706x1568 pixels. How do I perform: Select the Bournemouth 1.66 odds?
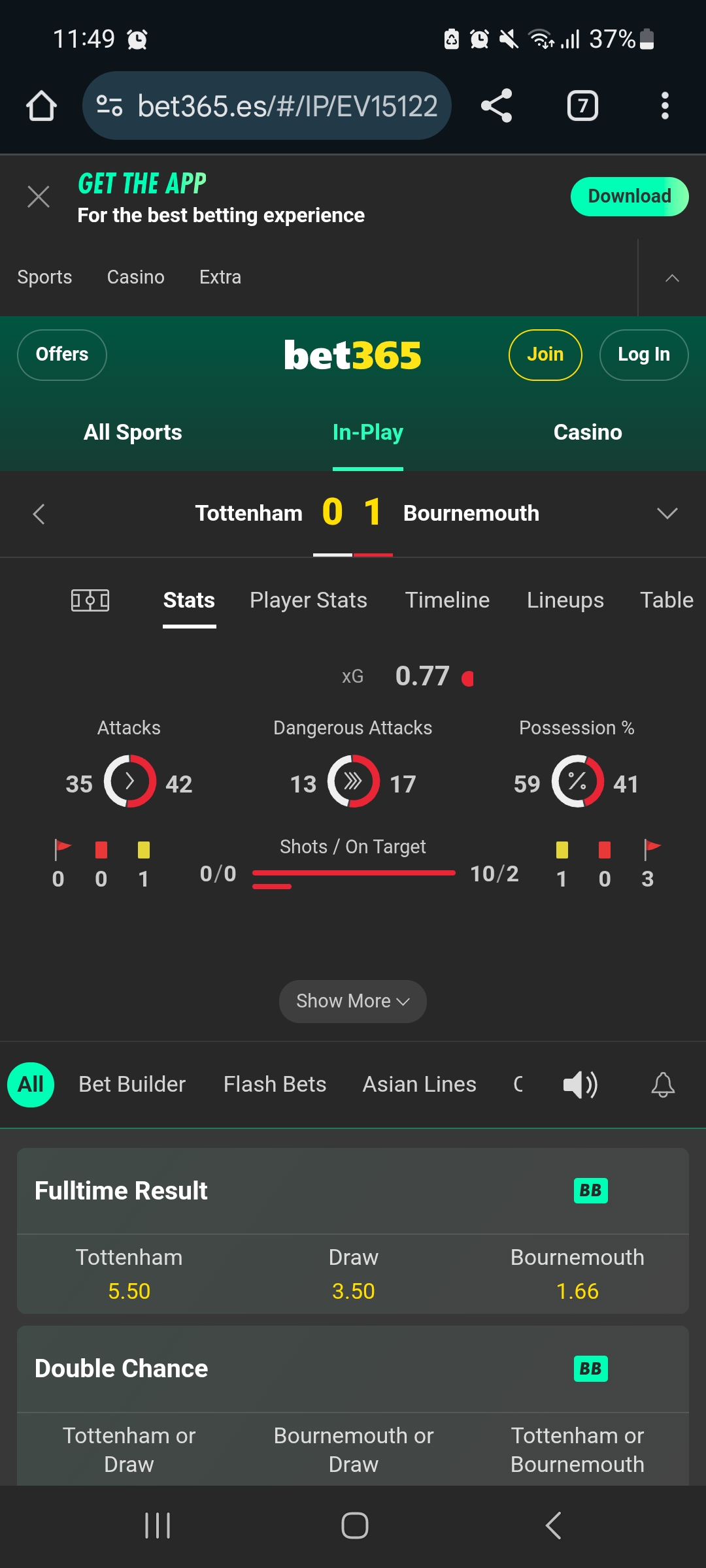coord(577,1274)
